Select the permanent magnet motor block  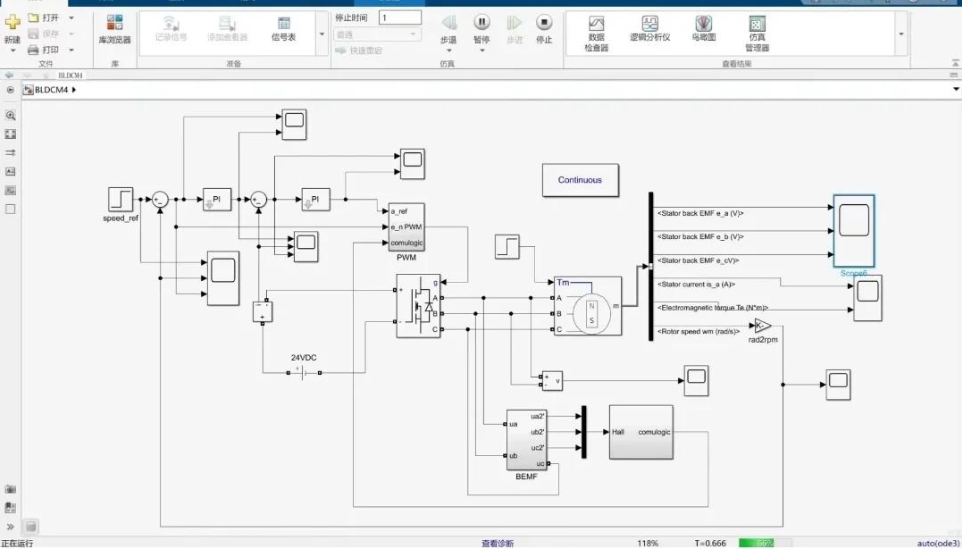coord(588,305)
